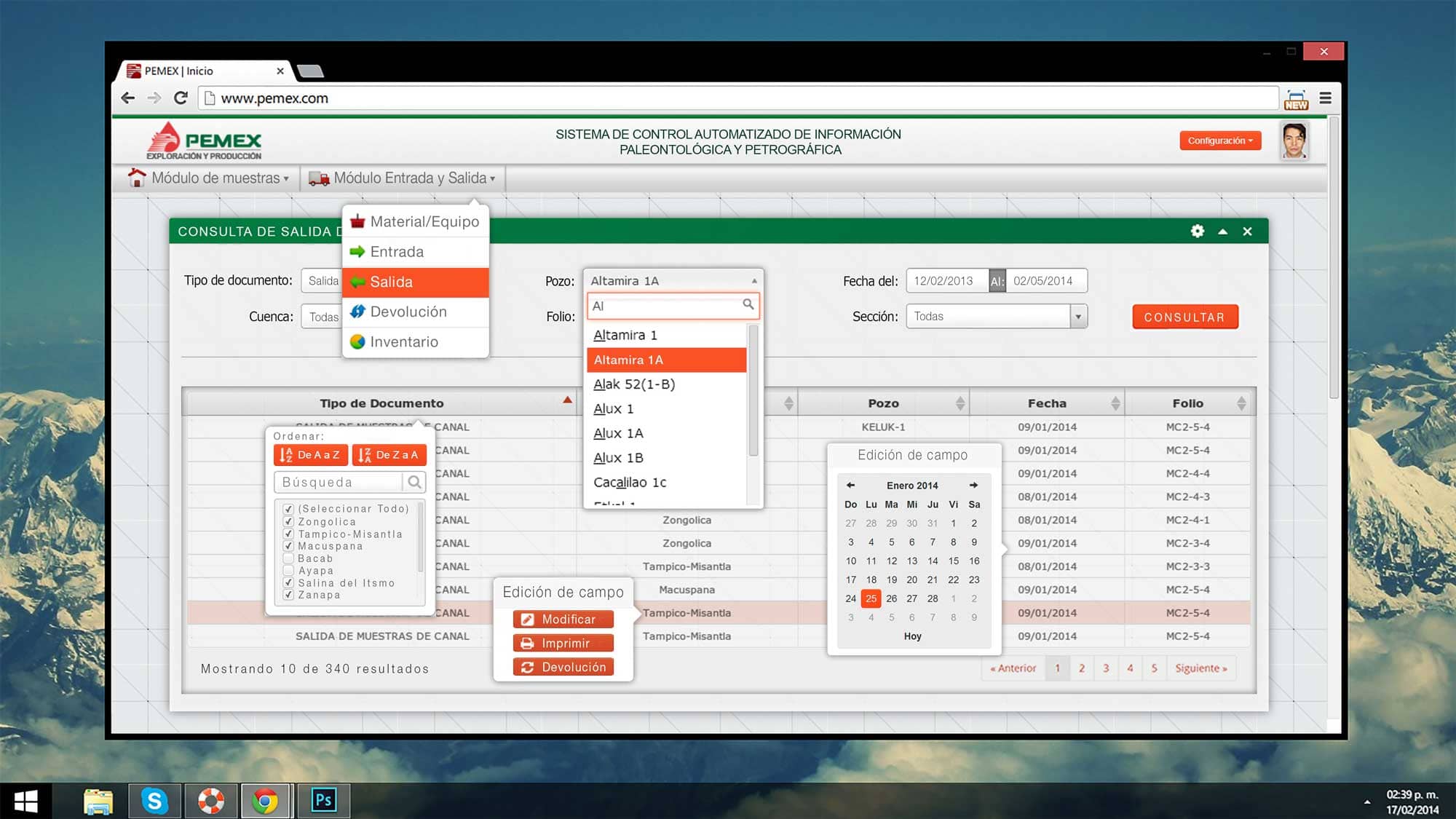The image size is (1456, 819).
Task: Click the Modificar button
Action: 563,619
